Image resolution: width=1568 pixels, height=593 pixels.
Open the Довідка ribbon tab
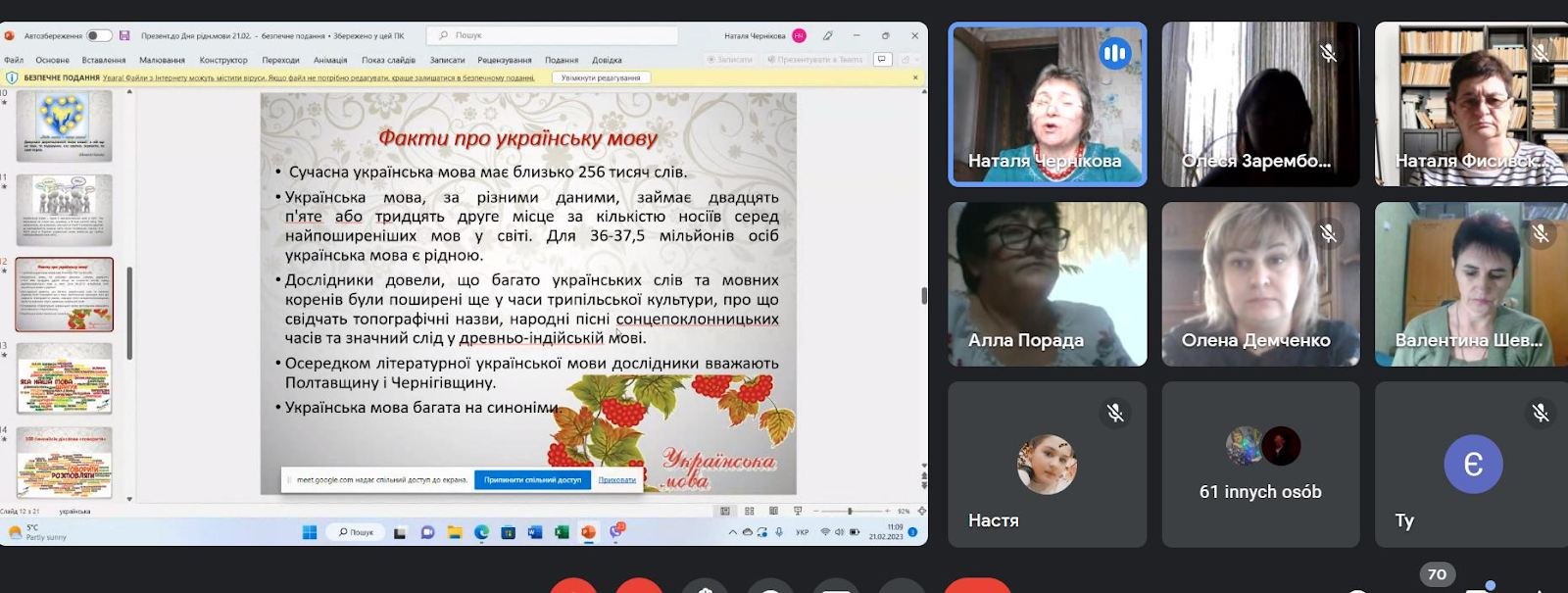pos(608,60)
